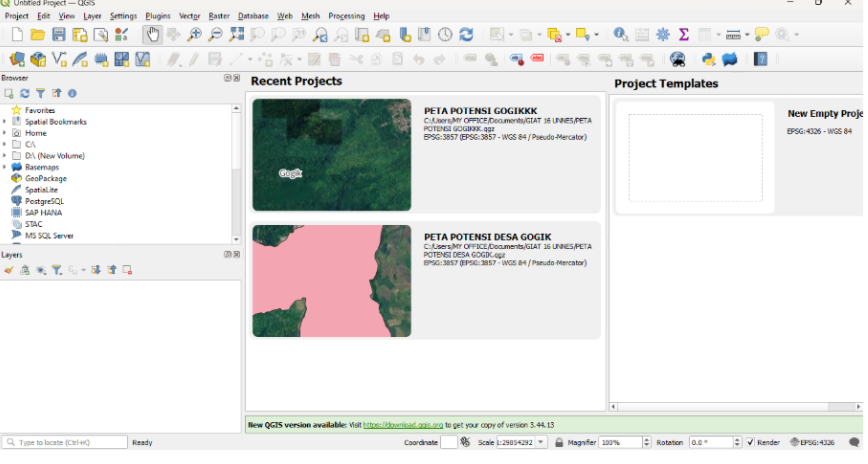Open the Measure tool dropdown arrow
The width and height of the screenshot is (868, 464).
point(747,35)
